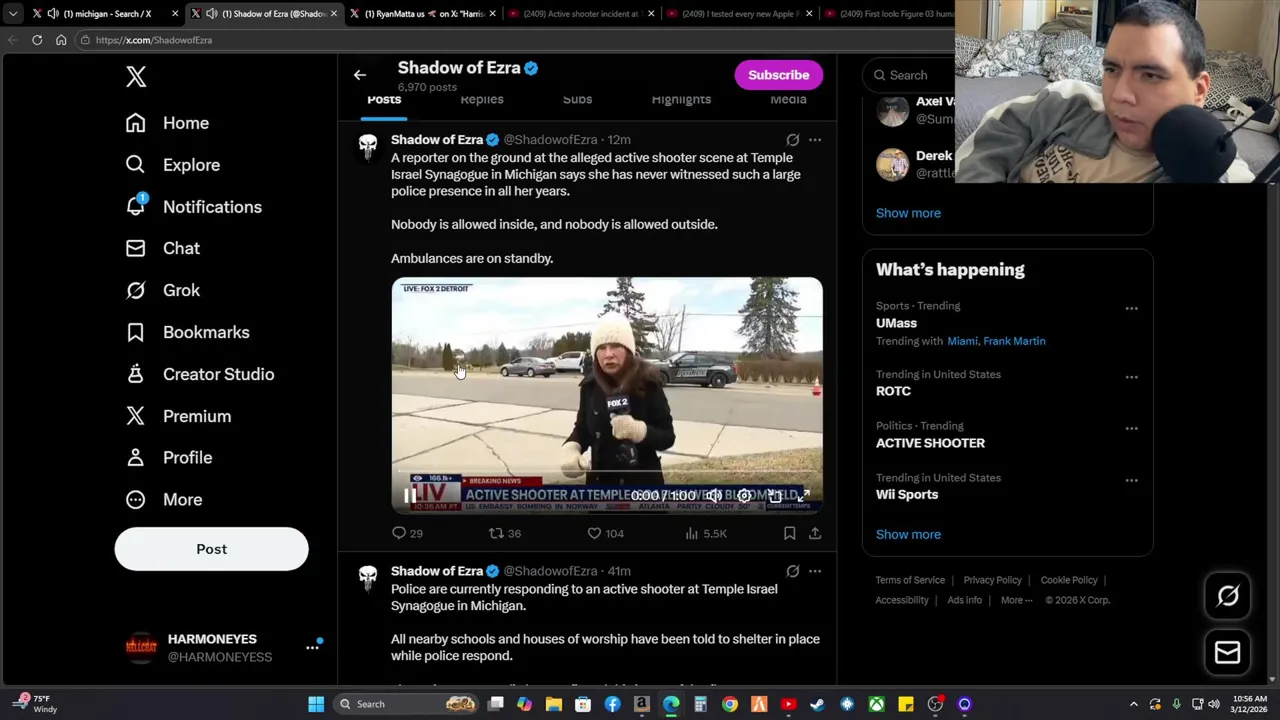Reload the page in the browser toolbar

(37, 40)
